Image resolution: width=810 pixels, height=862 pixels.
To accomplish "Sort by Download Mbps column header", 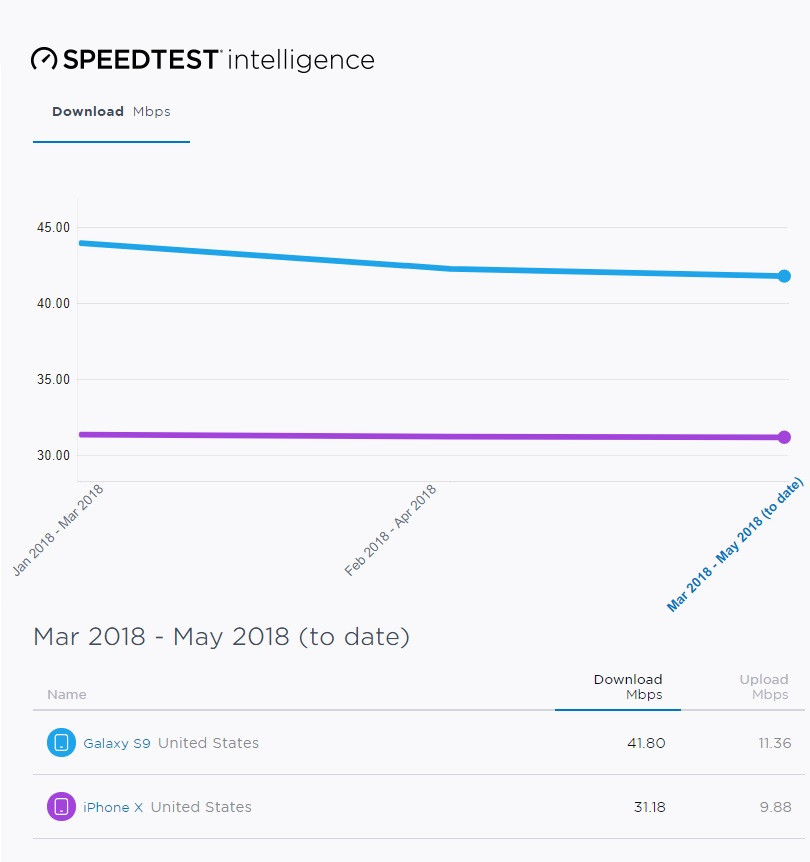I will click(x=627, y=687).
